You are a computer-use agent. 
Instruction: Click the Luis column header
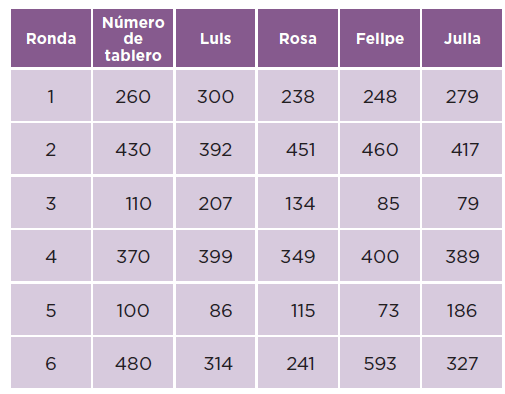(x=215, y=38)
